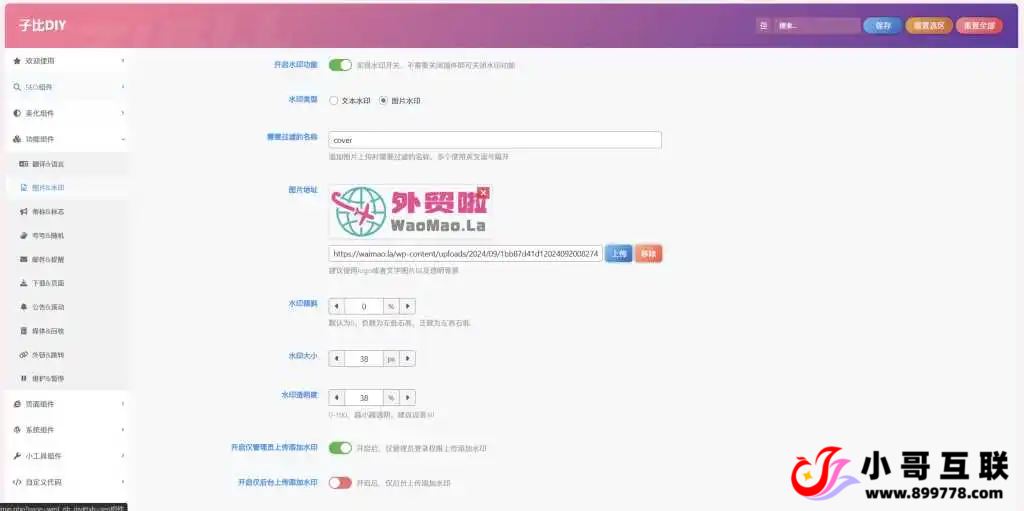
Task: Click the link icon for 外链&跳转
Action: pos(23,355)
